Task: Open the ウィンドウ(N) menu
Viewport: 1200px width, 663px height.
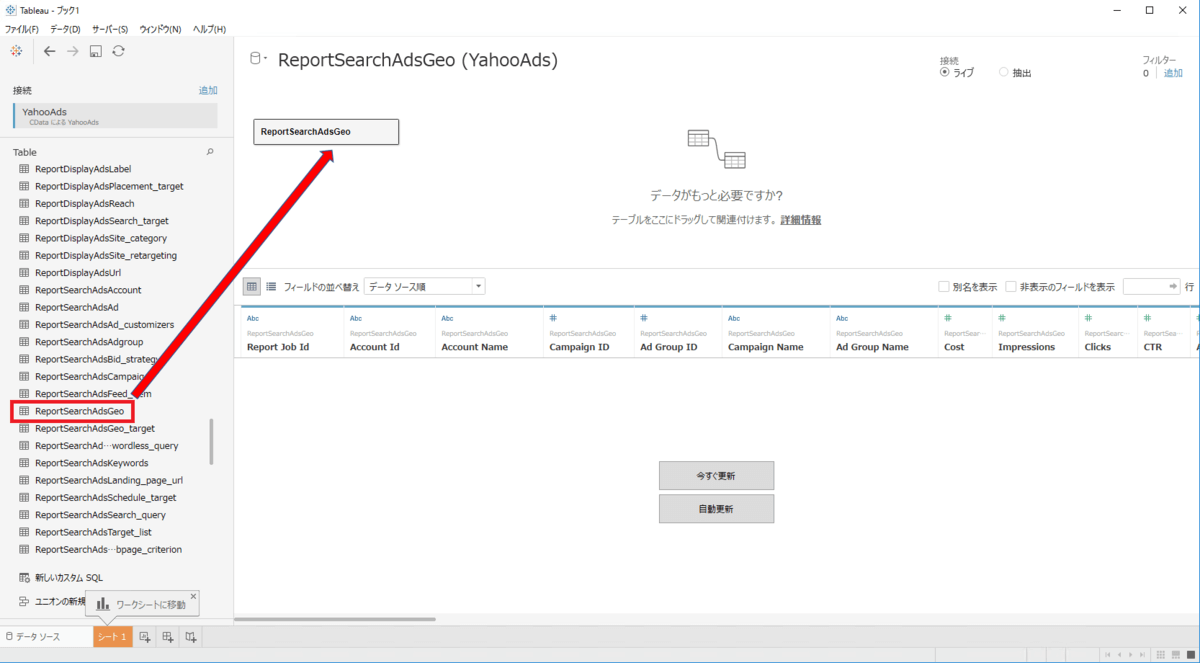Action: [x=161, y=29]
